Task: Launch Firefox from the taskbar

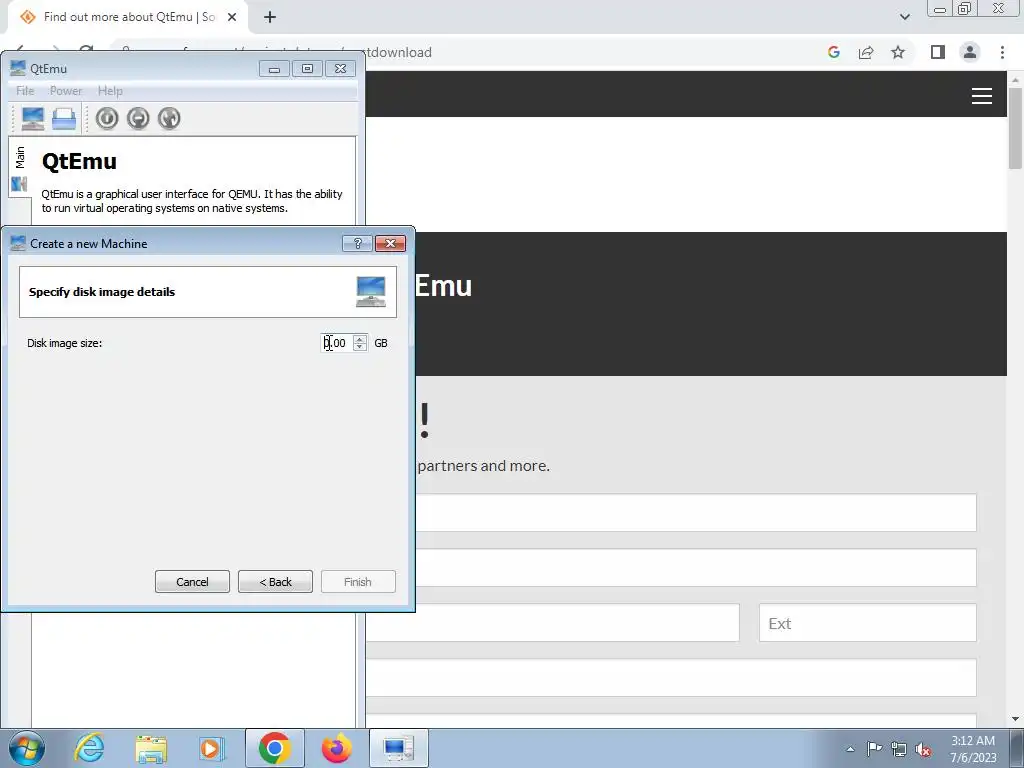Action: (336, 748)
